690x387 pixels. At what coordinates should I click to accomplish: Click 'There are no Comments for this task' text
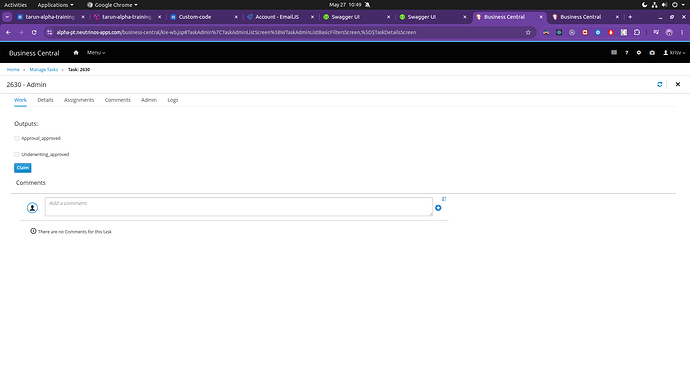click(x=75, y=232)
